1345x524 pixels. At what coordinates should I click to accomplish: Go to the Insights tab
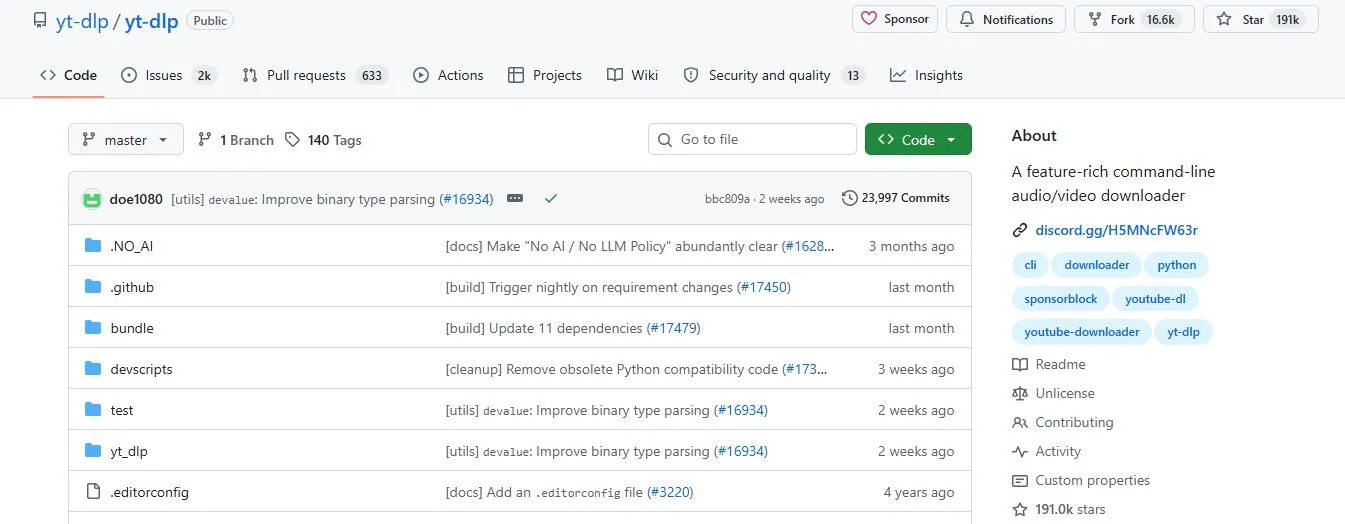tap(926, 75)
